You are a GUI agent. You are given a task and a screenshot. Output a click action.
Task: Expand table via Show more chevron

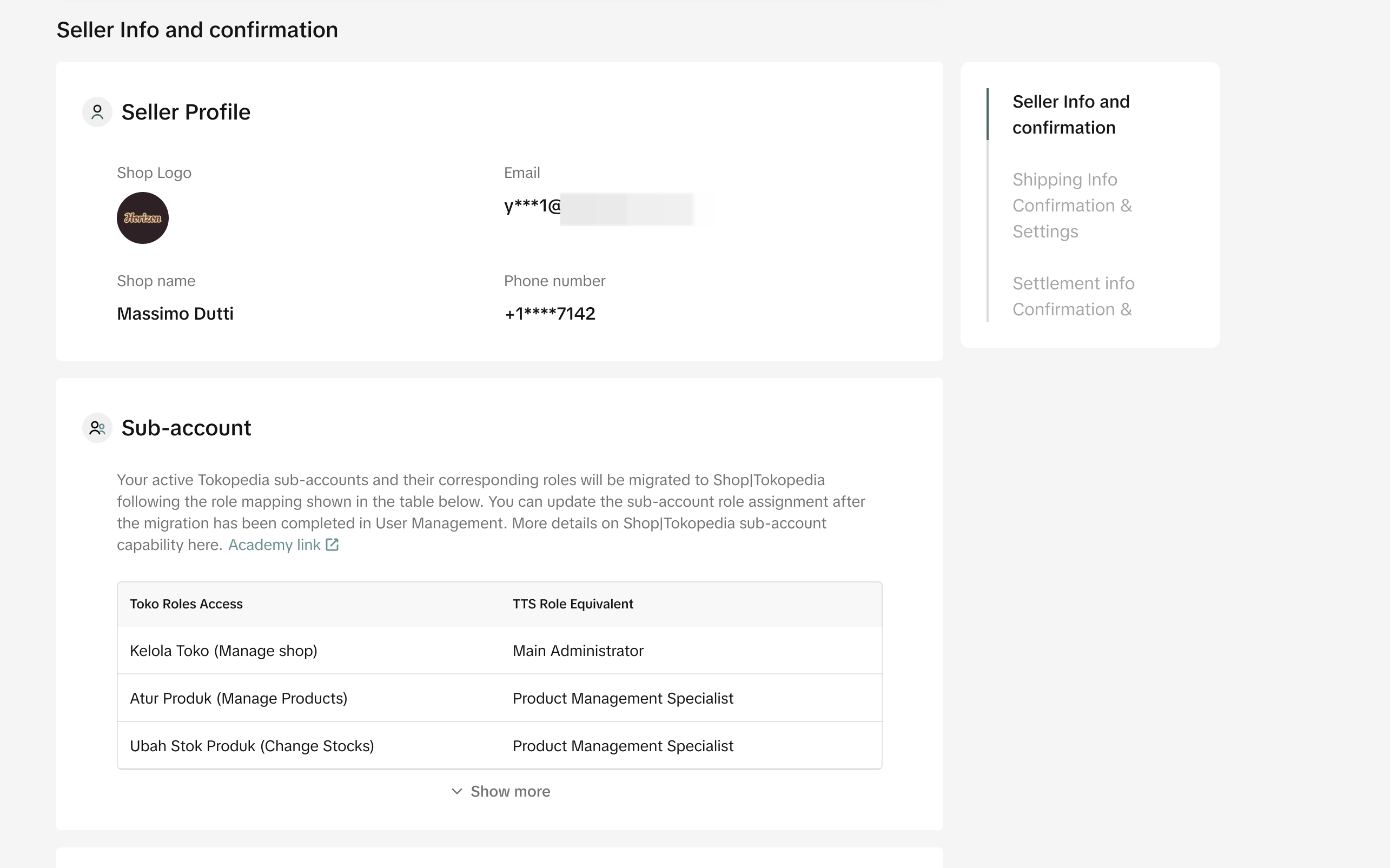tap(457, 792)
